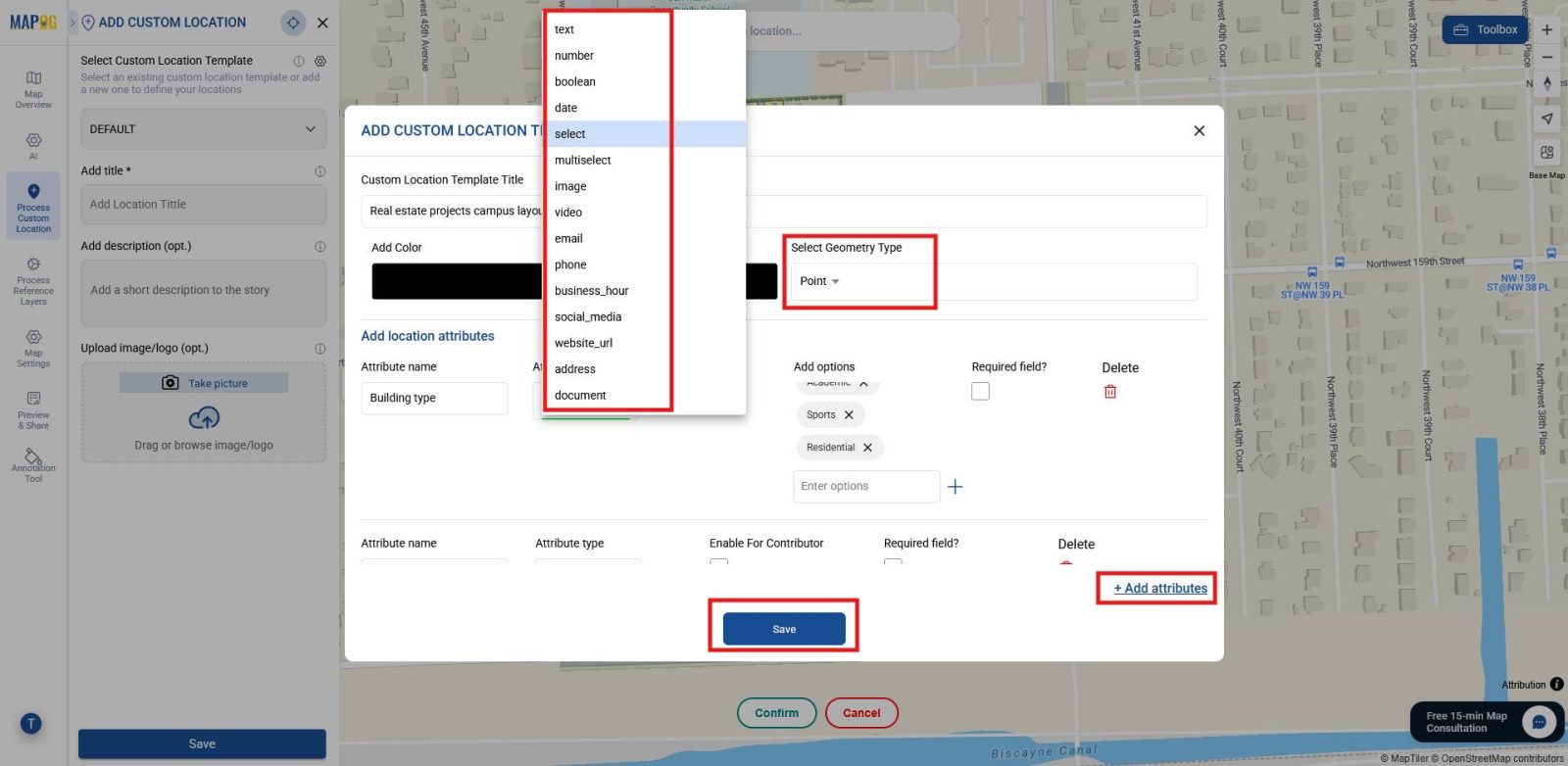Viewport: 1568px width, 766px height.
Task: Click the geolocate arrow map control
Action: pyautogui.click(x=1547, y=119)
